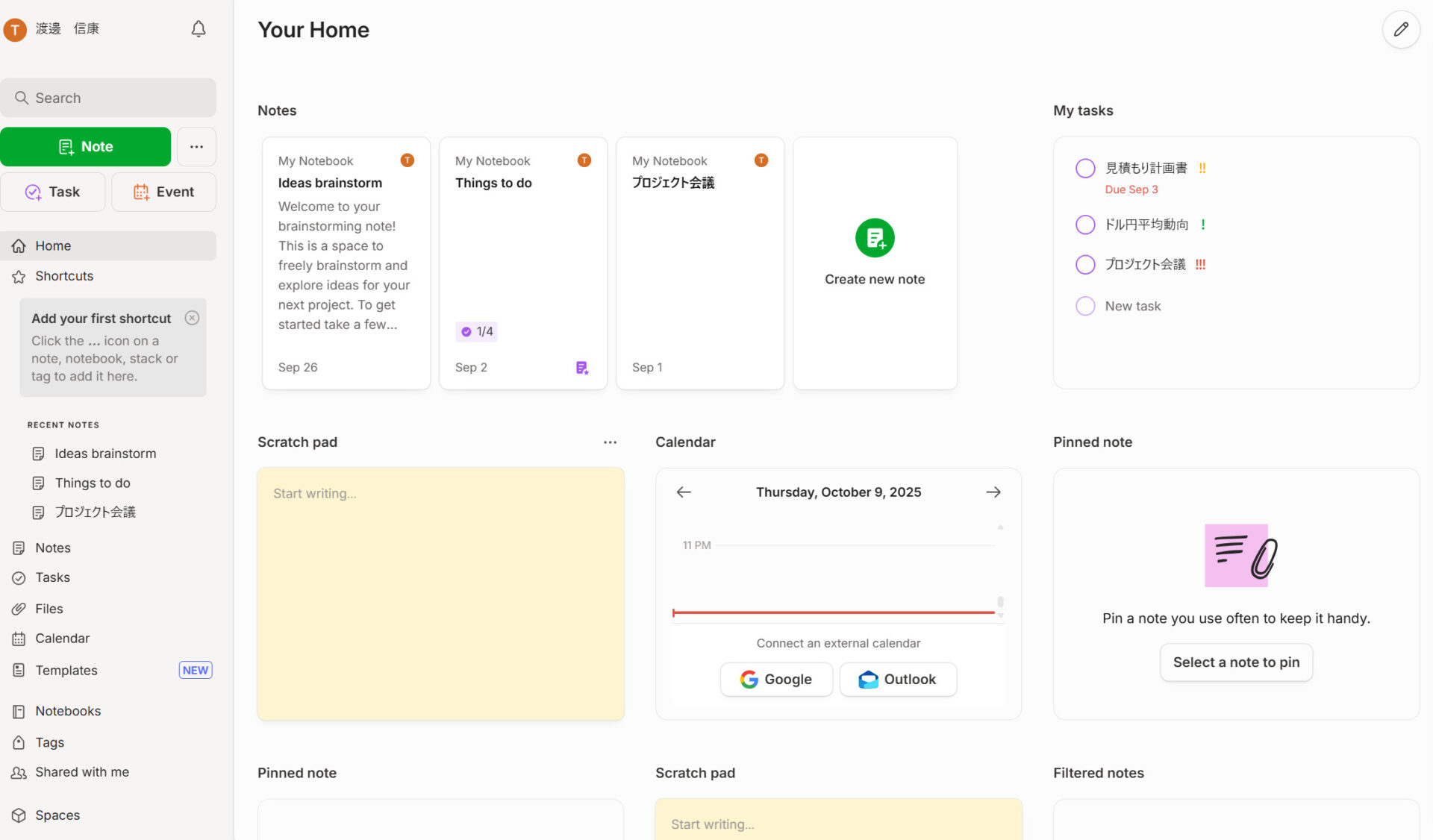Click the notifications bell icon
1433x840 pixels.
(199, 29)
